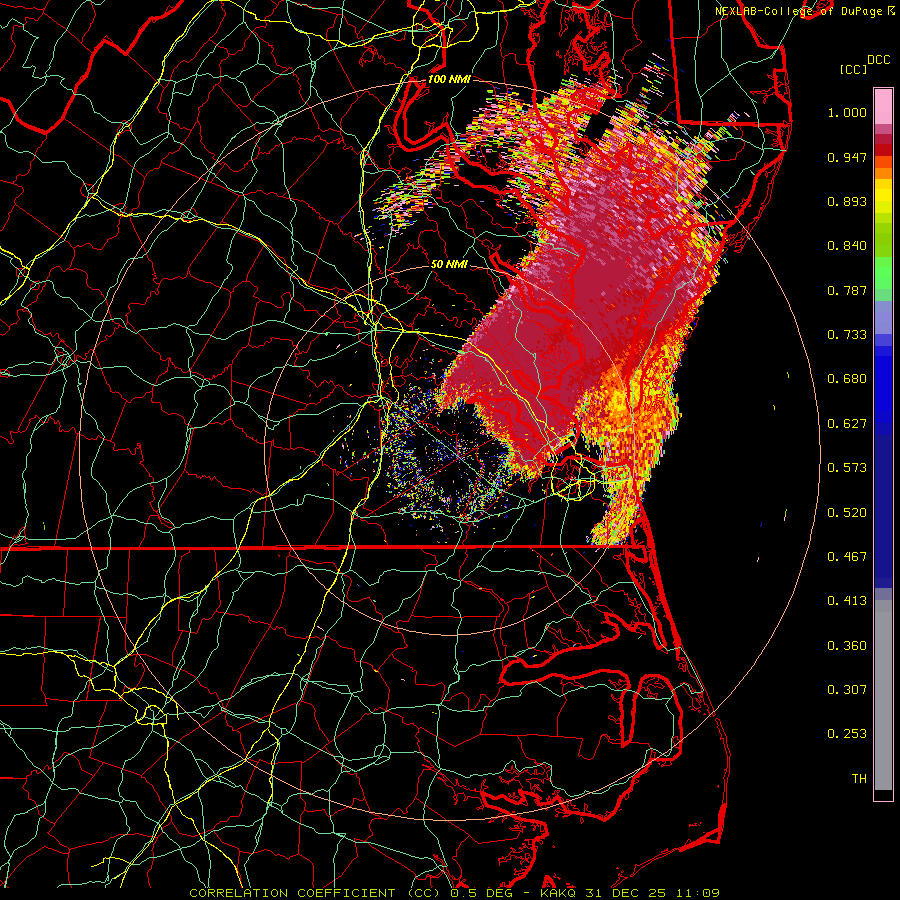The width and height of the screenshot is (900, 900).
Task: Click the 0.840 colorbar value
Action: (847, 246)
